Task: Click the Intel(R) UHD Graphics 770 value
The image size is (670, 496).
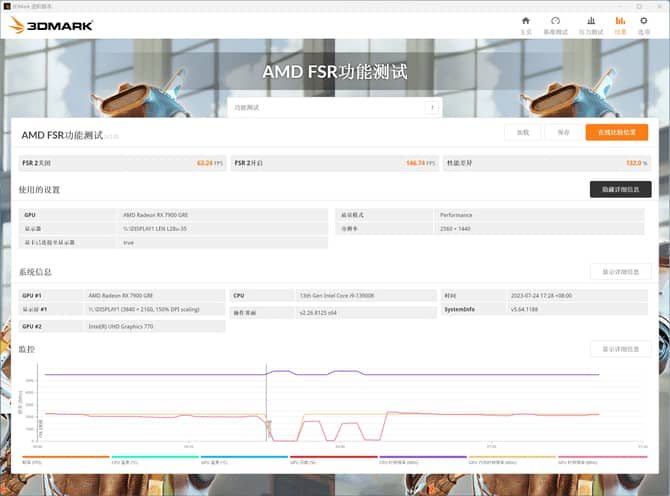Action: tap(120, 326)
